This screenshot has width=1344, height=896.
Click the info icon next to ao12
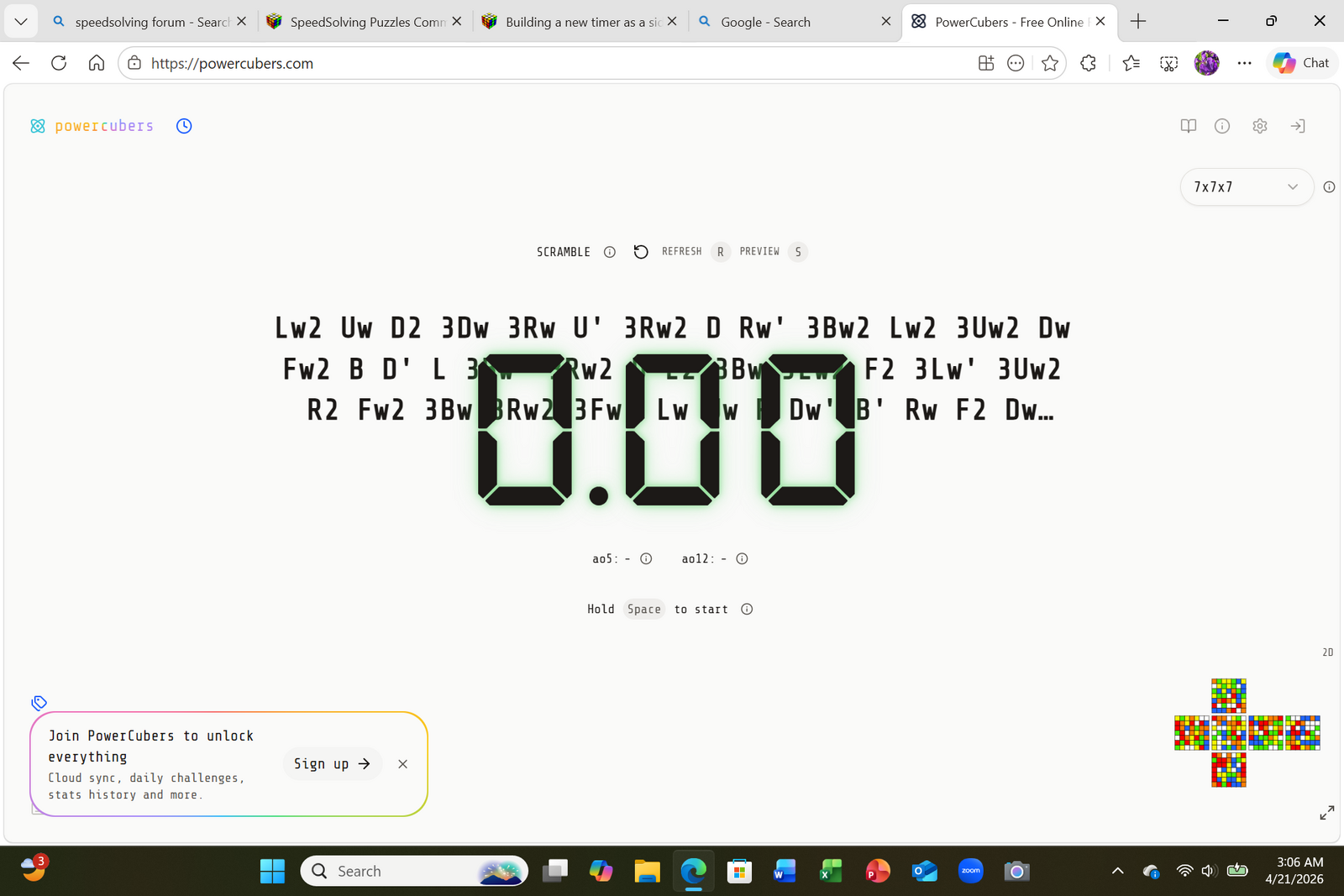pyautogui.click(x=742, y=558)
